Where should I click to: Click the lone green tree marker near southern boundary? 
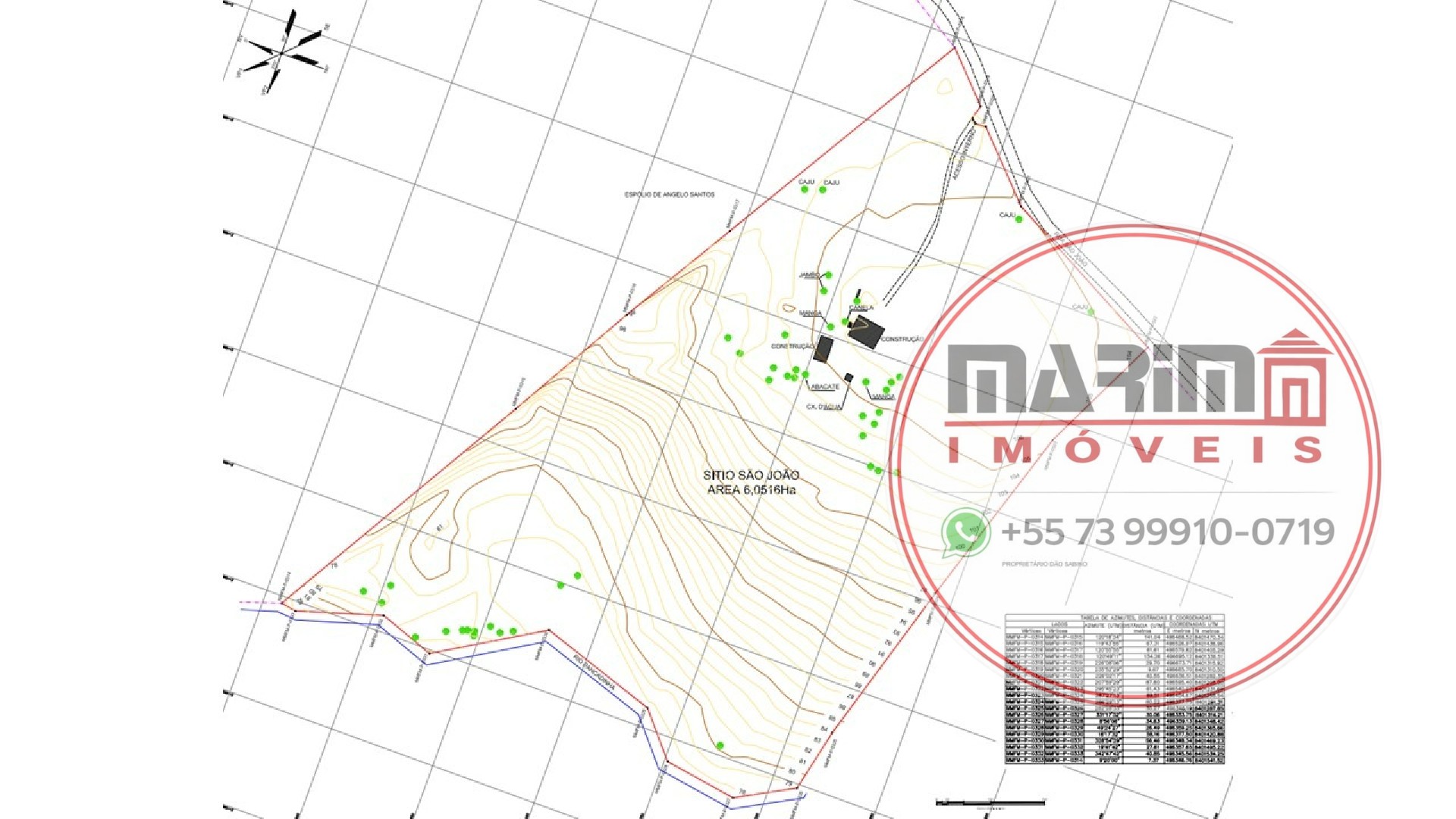[x=720, y=746]
